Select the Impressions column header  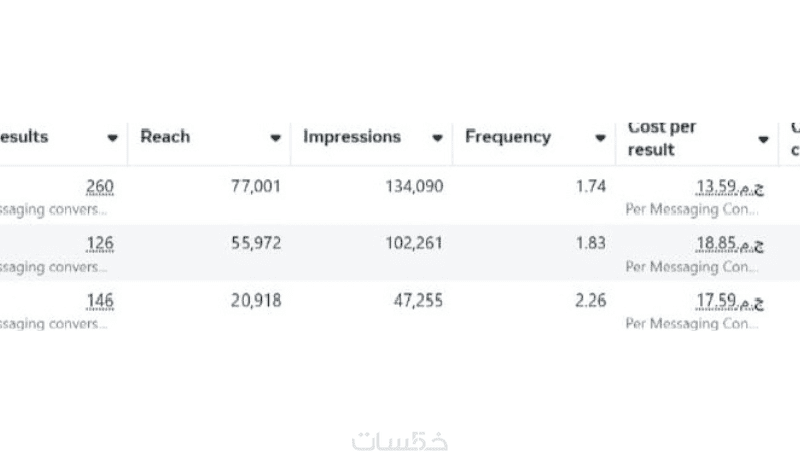point(352,137)
